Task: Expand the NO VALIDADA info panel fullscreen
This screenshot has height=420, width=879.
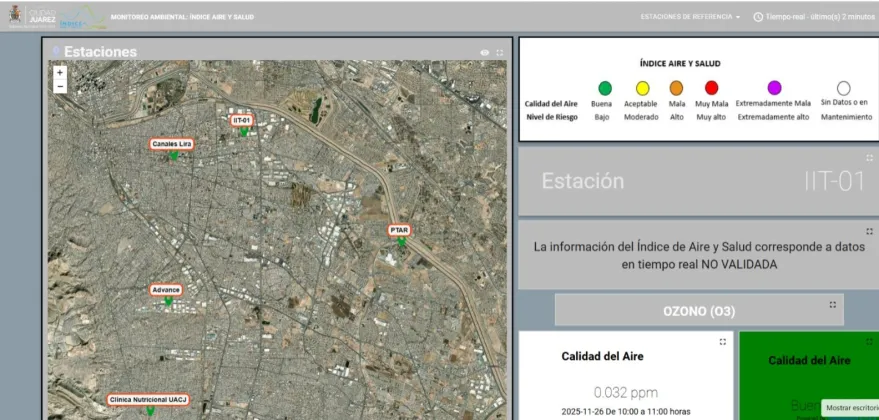Action: pyautogui.click(x=870, y=231)
